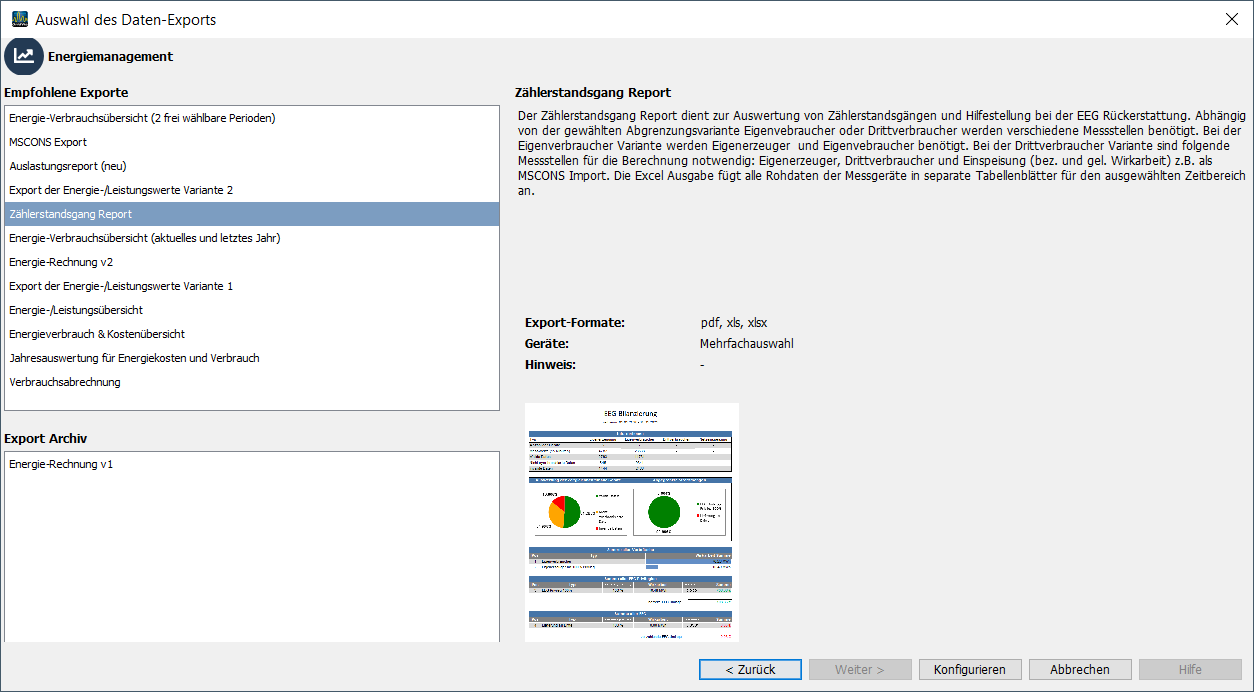Image resolution: width=1254 pixels, height=692 pixels.
Task: Click the application icon in title bar
Action: pos(19,19)
